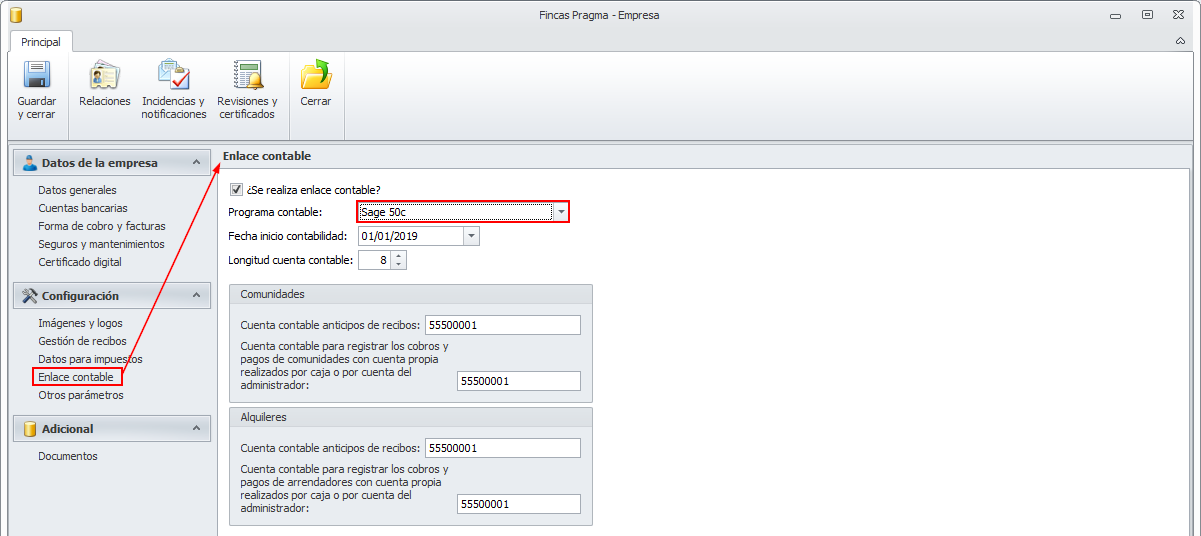Open Datos para impuestos settings
Image resolution: width=1201 pixels, height=536 pixels.
tap(90, 359)
